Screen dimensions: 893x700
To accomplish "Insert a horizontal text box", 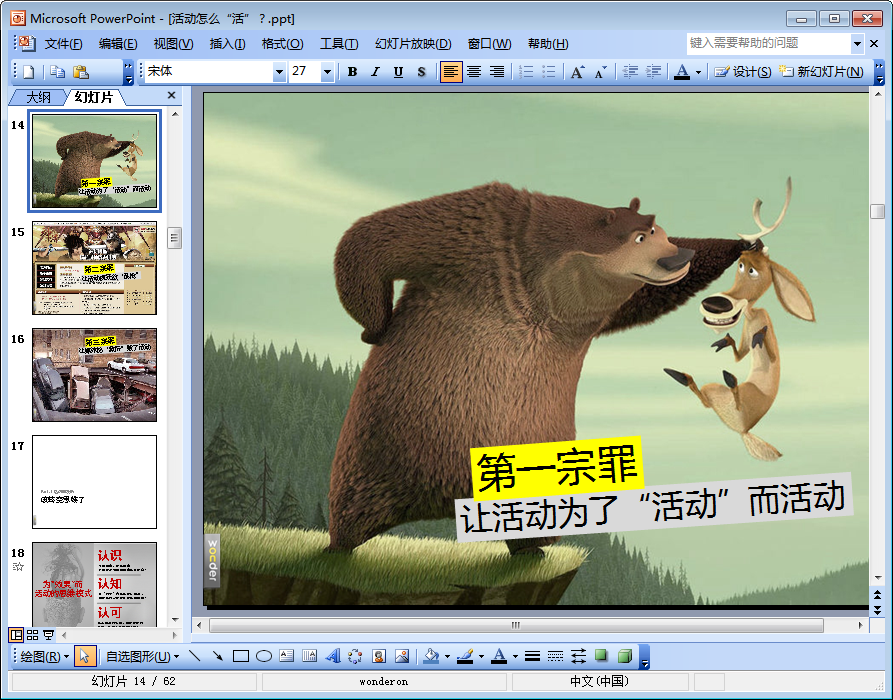I will [286, 656].
